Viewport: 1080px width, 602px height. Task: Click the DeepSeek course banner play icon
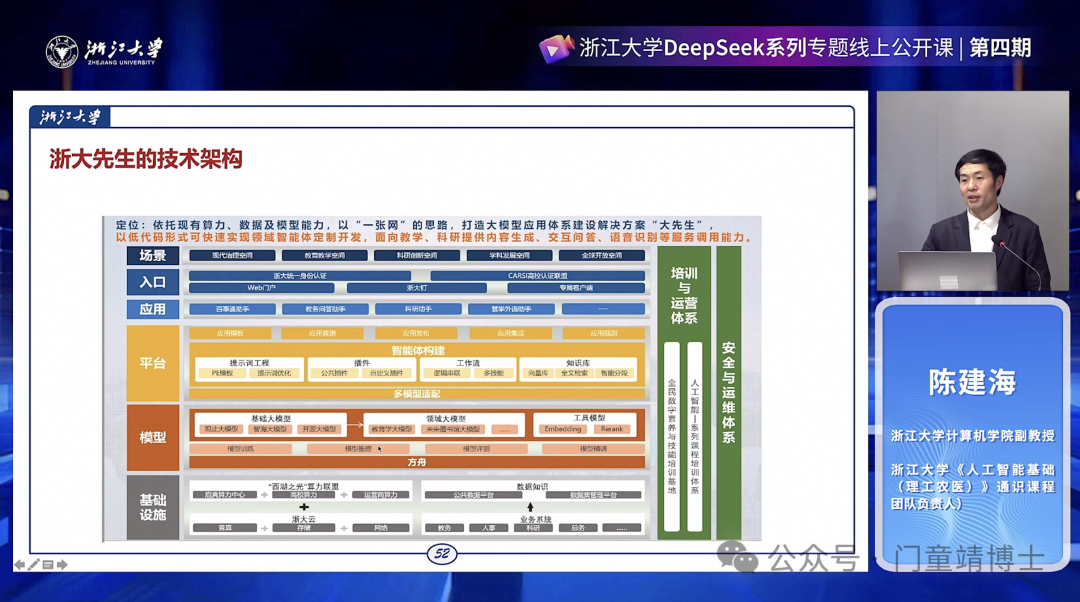coord(556,49)
